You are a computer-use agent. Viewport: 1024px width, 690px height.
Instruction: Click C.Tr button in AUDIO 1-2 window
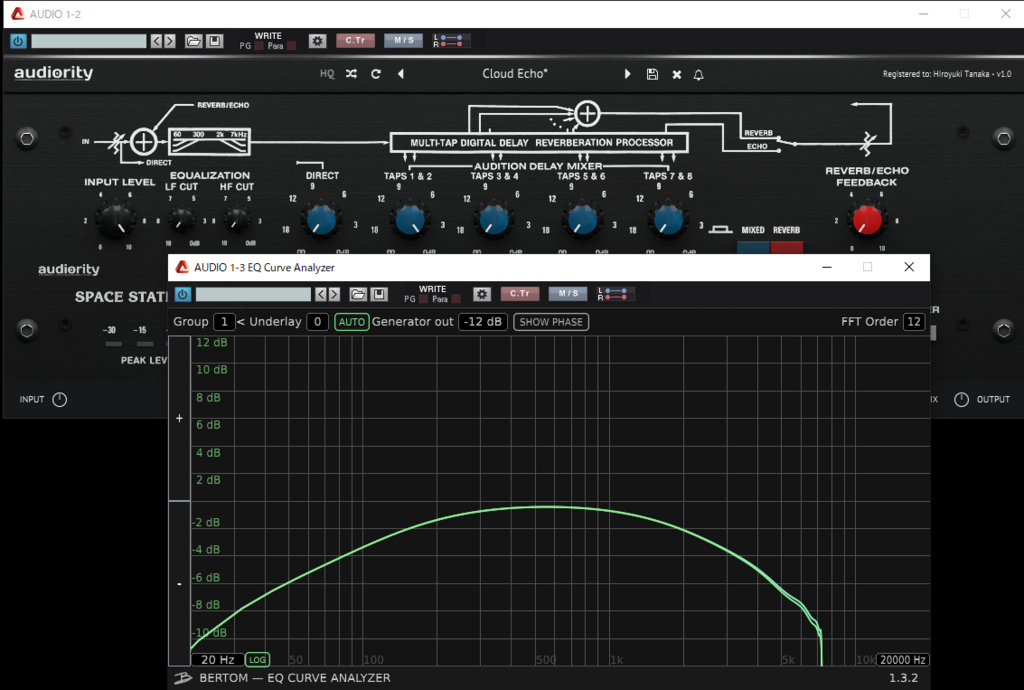pyautogui.click(x=355, y=40)
